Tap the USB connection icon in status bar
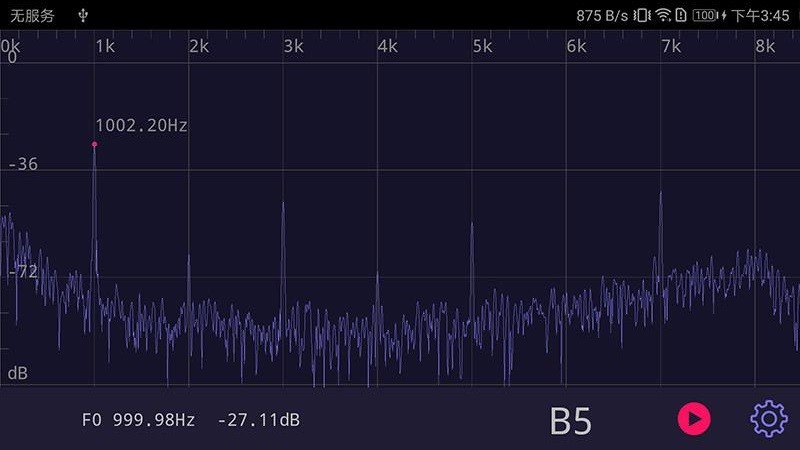800x450 pixels. pyautogui.click(x=83, y=15)
